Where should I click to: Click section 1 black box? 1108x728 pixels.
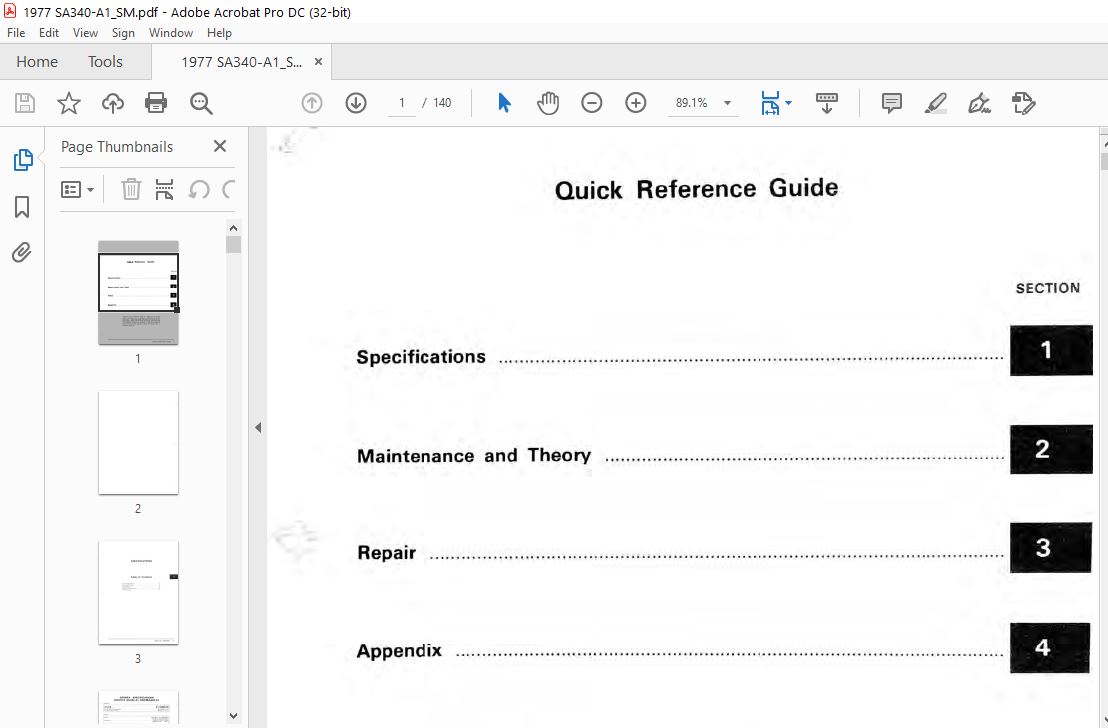coord(1051,350)
